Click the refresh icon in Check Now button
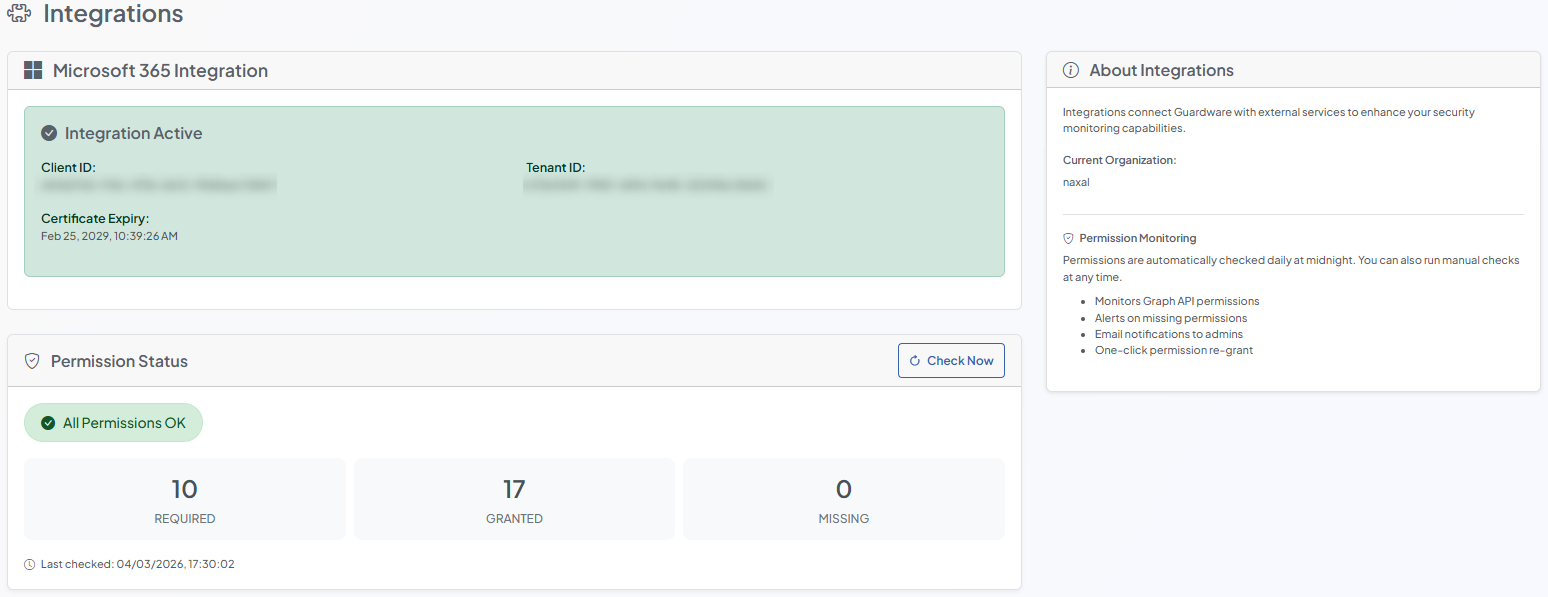The width and height of the screenshot is (1548, 597). [914, 361]
